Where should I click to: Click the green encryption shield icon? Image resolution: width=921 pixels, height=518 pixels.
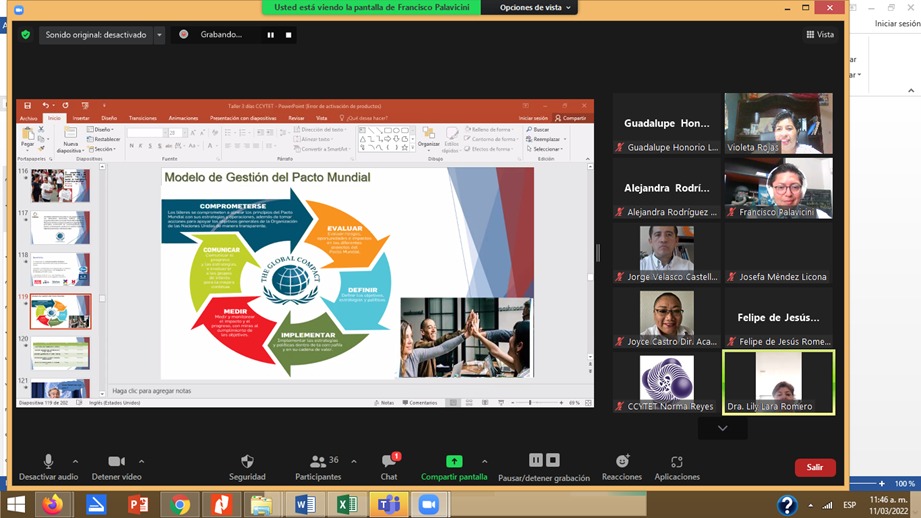(25, 35)
